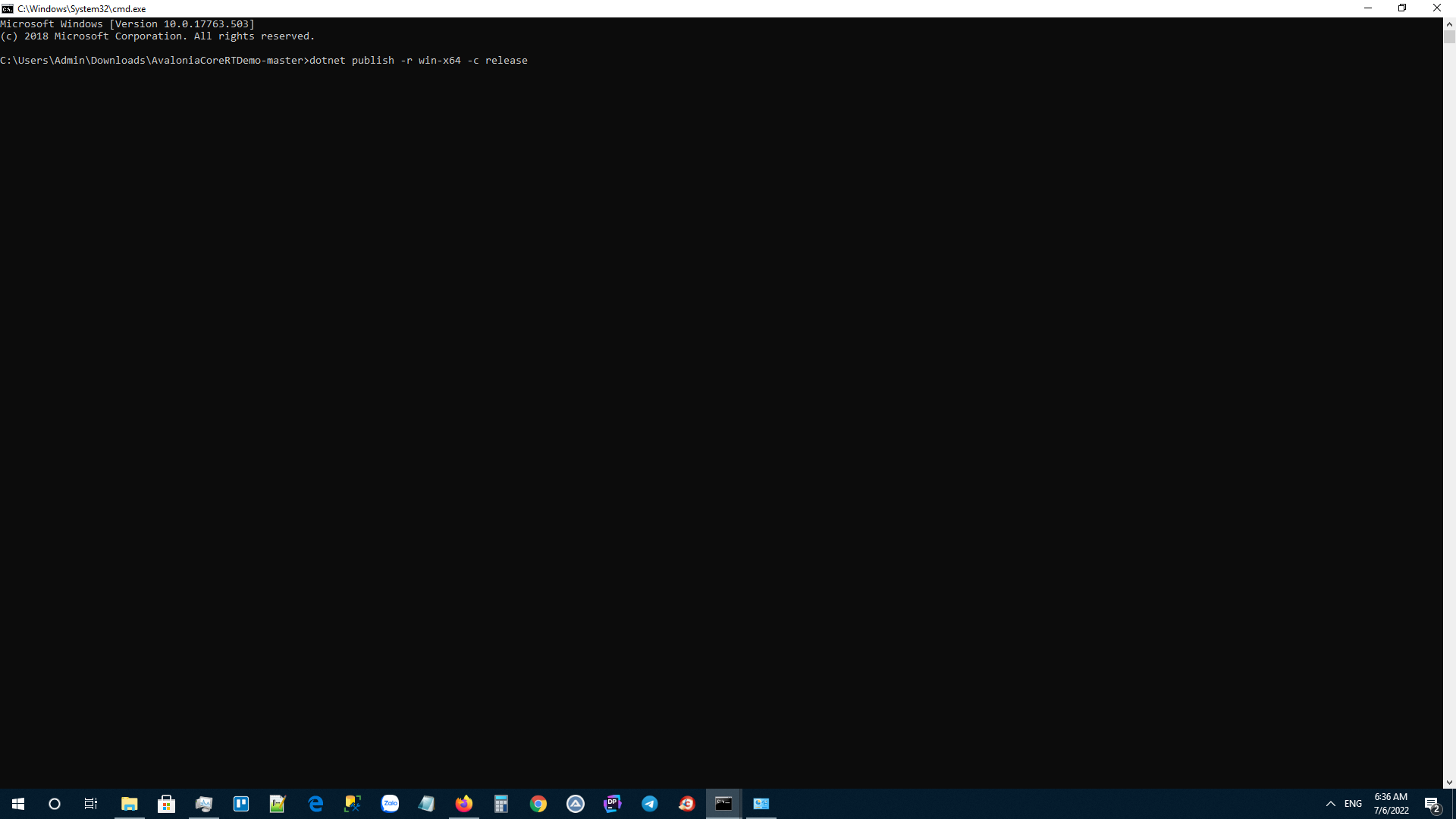The image size is (1456, 819).
Task: Open File Explorer from the taskbar
Action: (x=129, y=803)
